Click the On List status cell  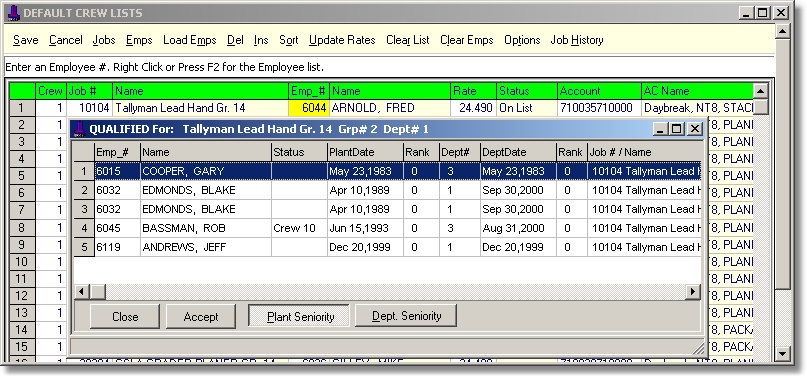click(527, 108)
